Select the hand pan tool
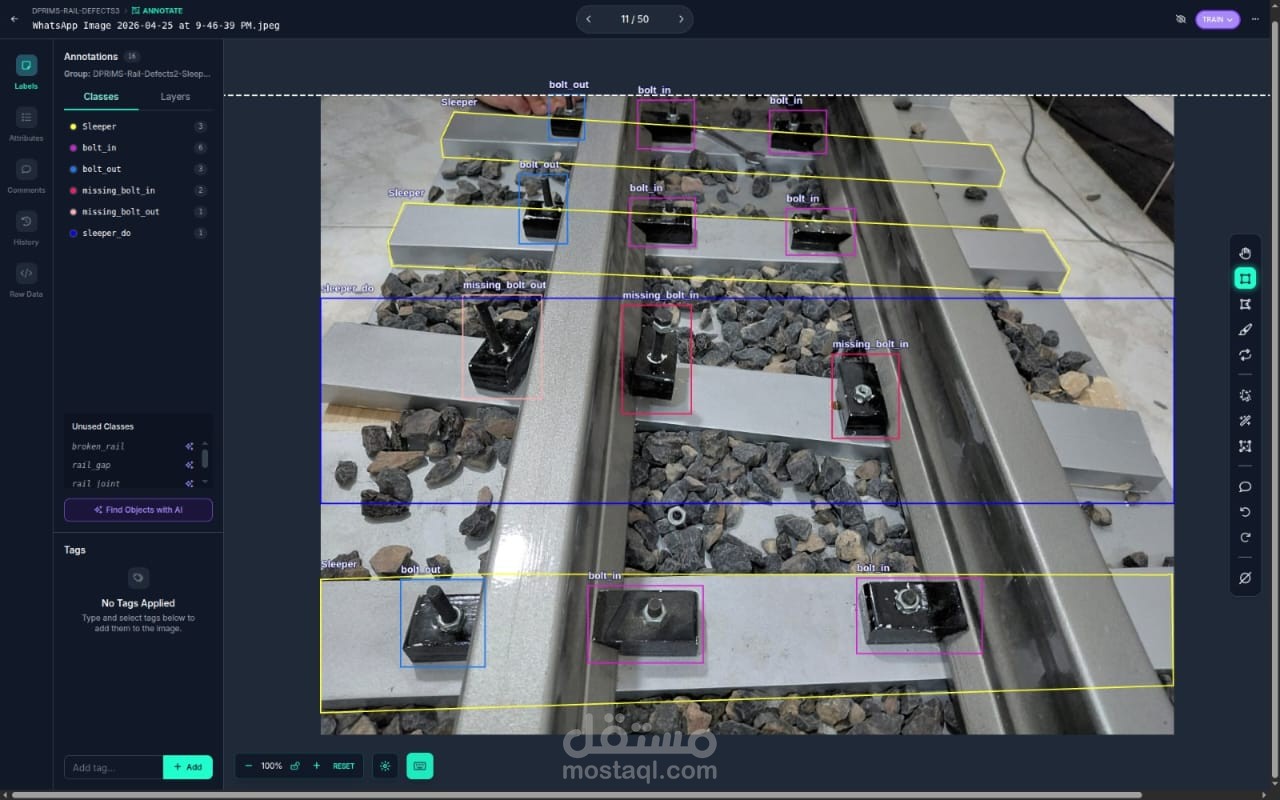This screenshot has width=1280, height=800. click(x=1245, y=253)
